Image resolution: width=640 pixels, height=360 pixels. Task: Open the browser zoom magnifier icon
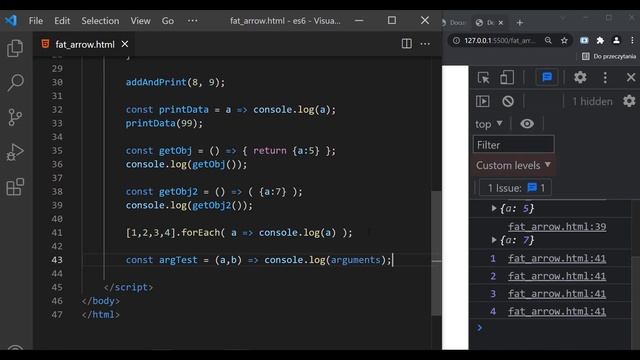click(548, 40)
